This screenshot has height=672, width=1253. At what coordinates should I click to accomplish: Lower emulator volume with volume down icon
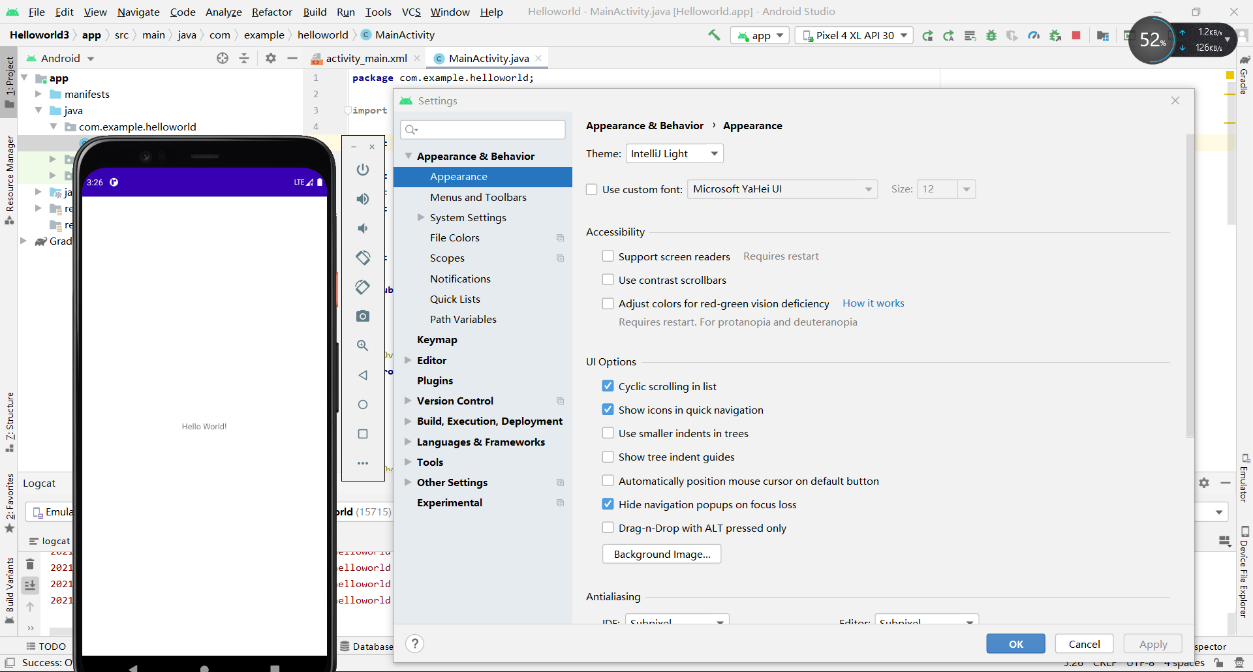[363, 228]
